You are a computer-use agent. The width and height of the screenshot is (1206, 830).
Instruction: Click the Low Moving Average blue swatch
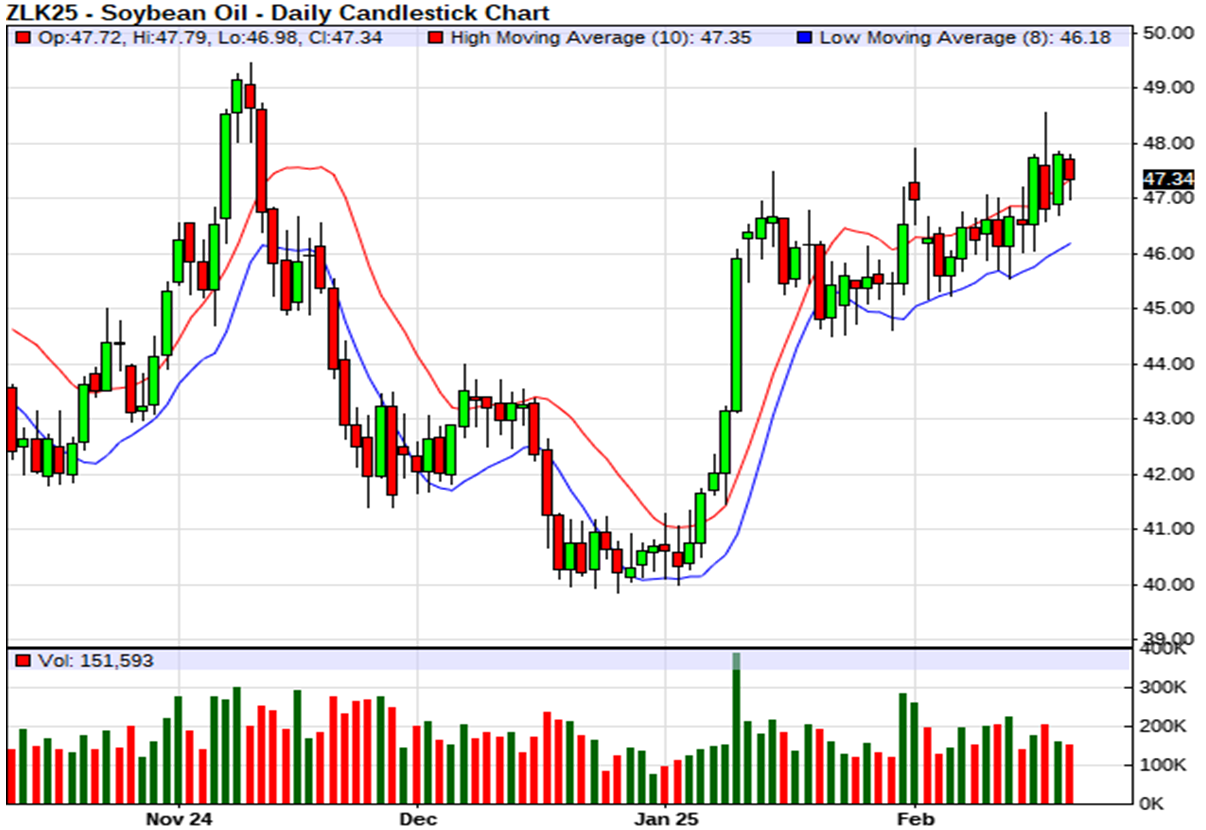click(805, 38)
